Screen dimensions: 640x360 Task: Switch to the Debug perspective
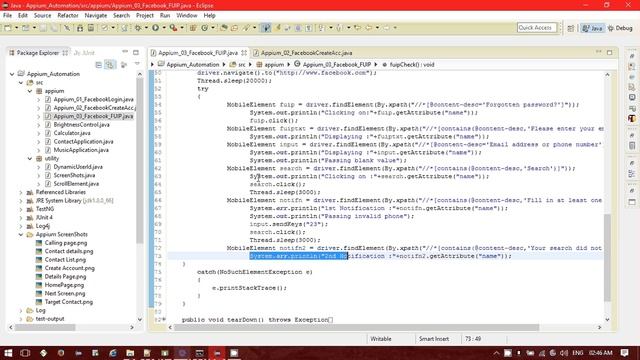pyautogui.click(x=620, y=28)
